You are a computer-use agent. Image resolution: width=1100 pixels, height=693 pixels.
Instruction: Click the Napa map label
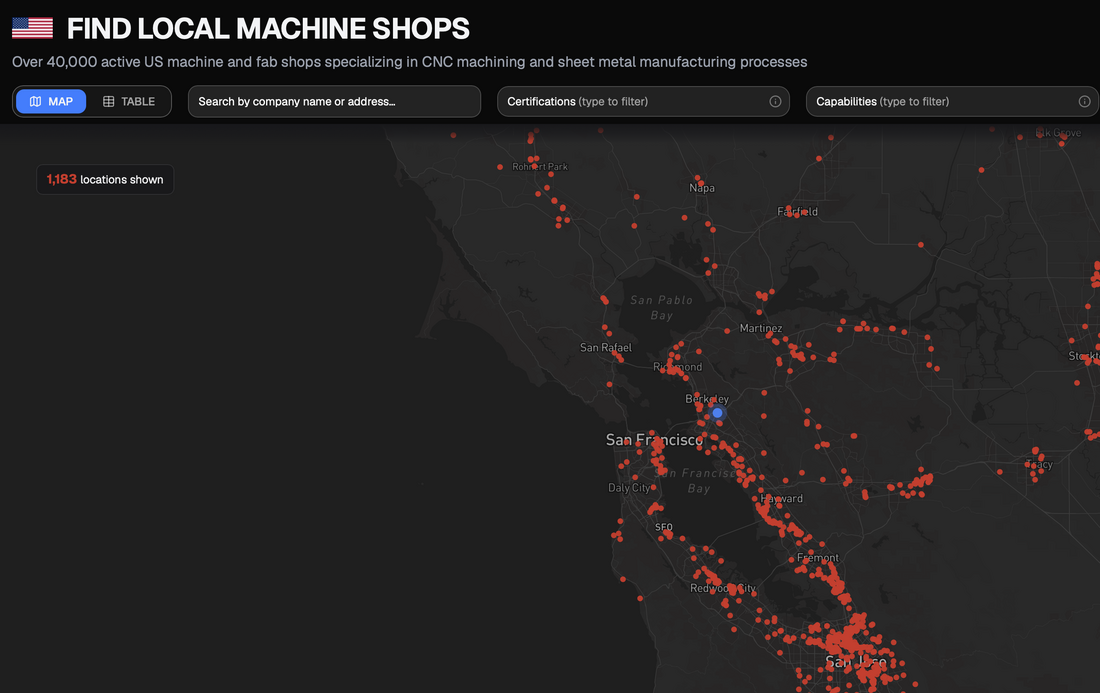coord(702,188)
